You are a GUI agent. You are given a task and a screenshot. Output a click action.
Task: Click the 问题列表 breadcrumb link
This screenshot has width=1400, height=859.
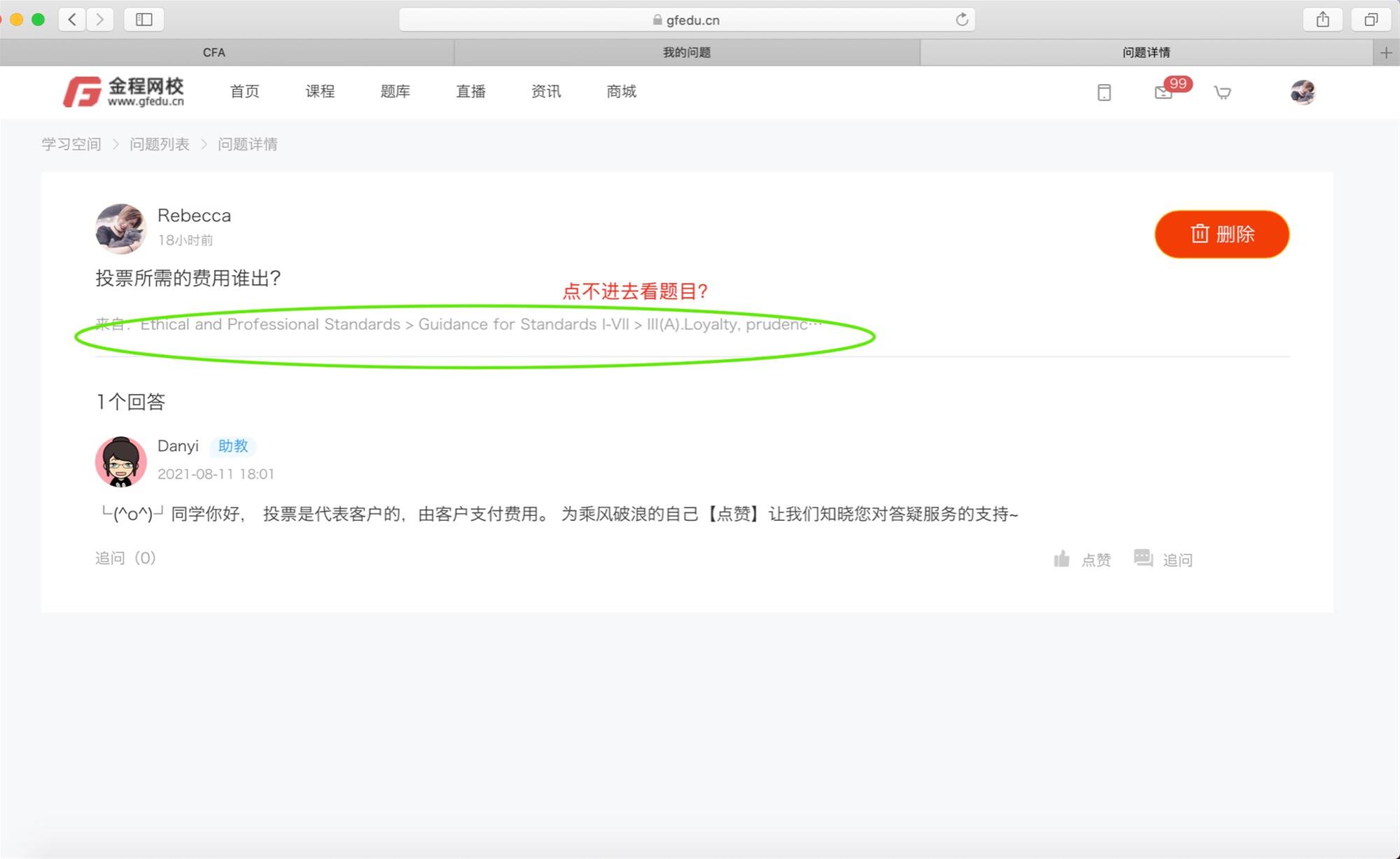coord(160,144)
